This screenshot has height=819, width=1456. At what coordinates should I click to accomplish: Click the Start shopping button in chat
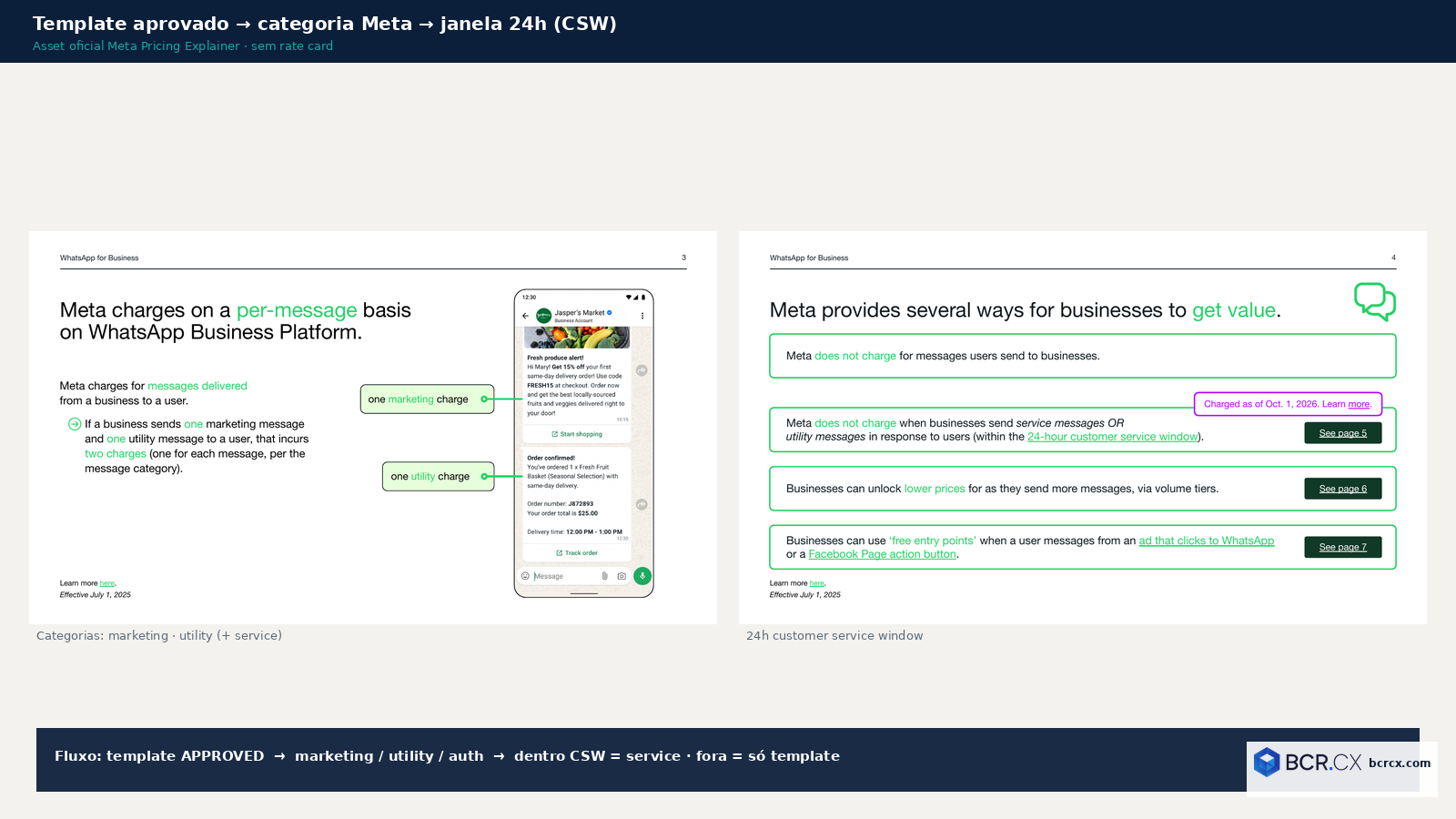coord(577,434)
